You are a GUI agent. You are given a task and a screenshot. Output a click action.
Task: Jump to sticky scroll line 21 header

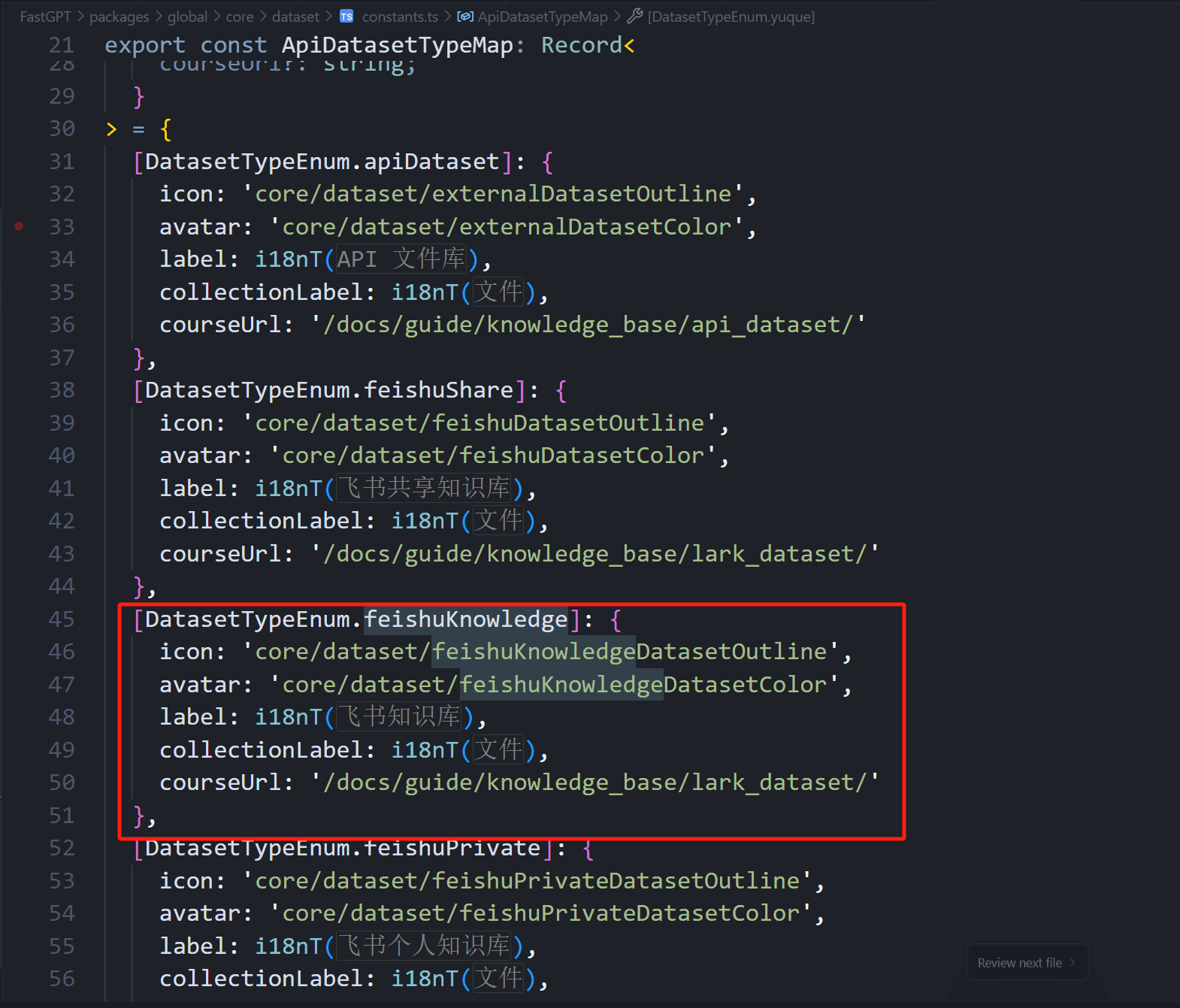tap(368, 45)
